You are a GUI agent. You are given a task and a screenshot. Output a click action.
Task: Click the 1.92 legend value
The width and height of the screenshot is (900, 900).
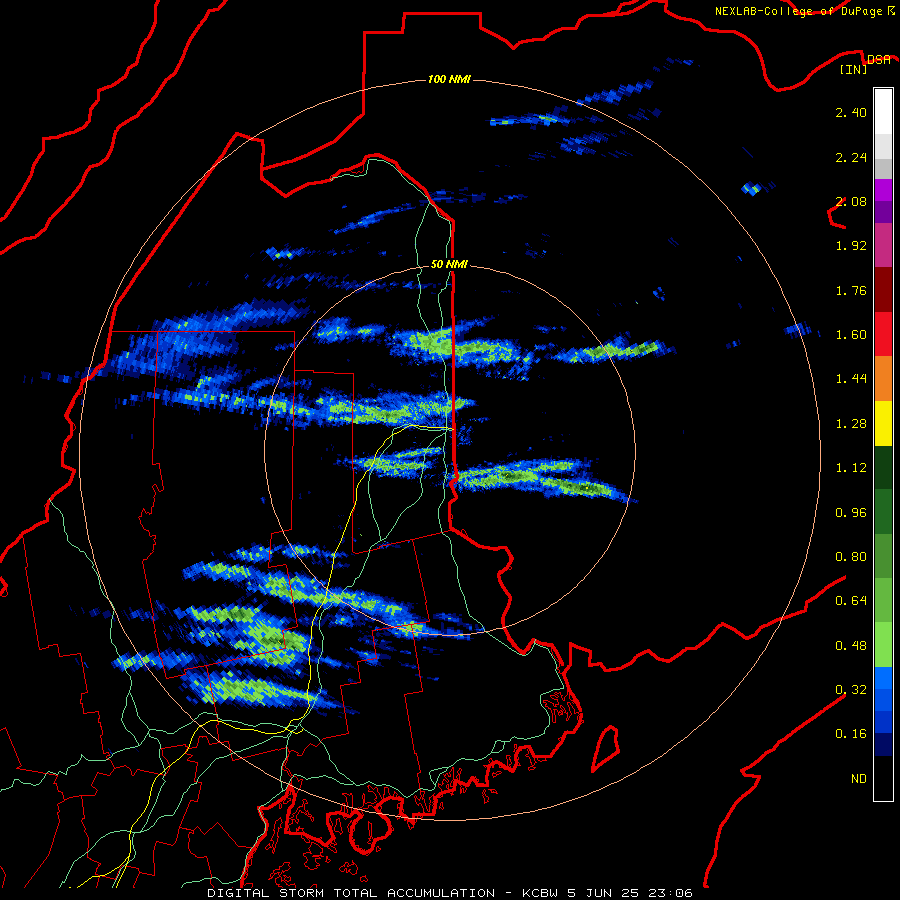851,246
